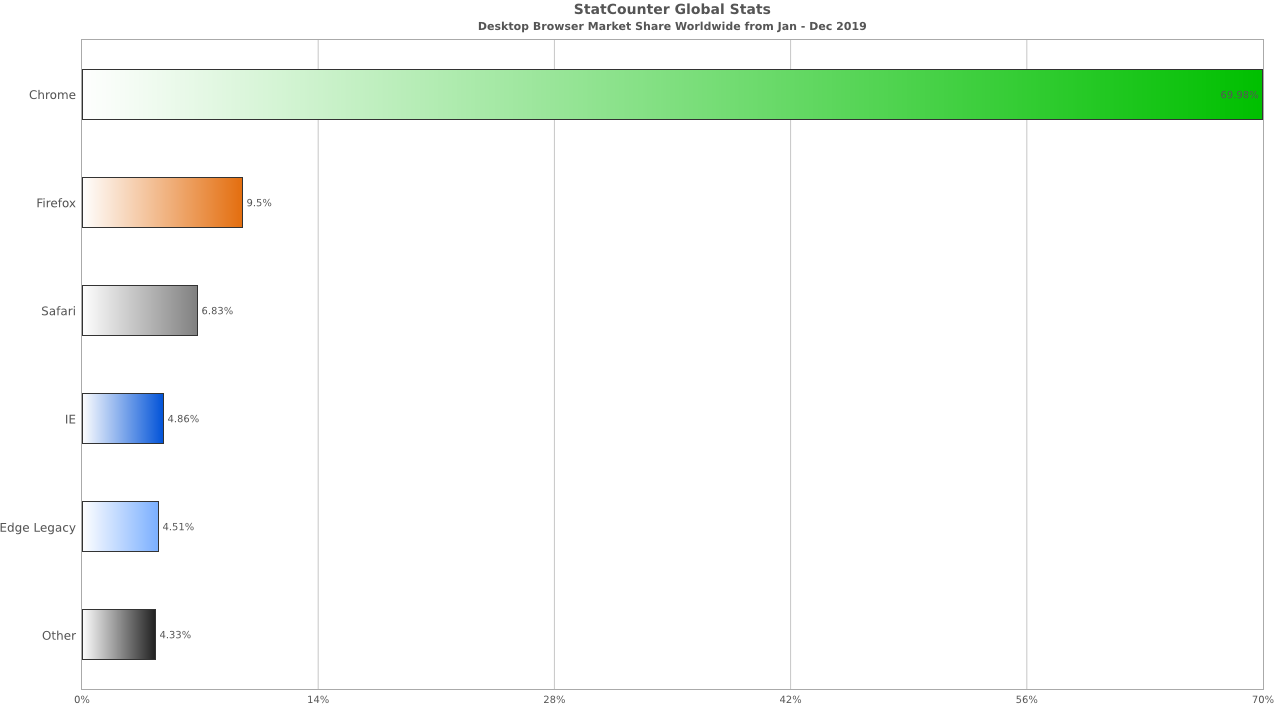Select the blue IE bar

click(123, 419)
